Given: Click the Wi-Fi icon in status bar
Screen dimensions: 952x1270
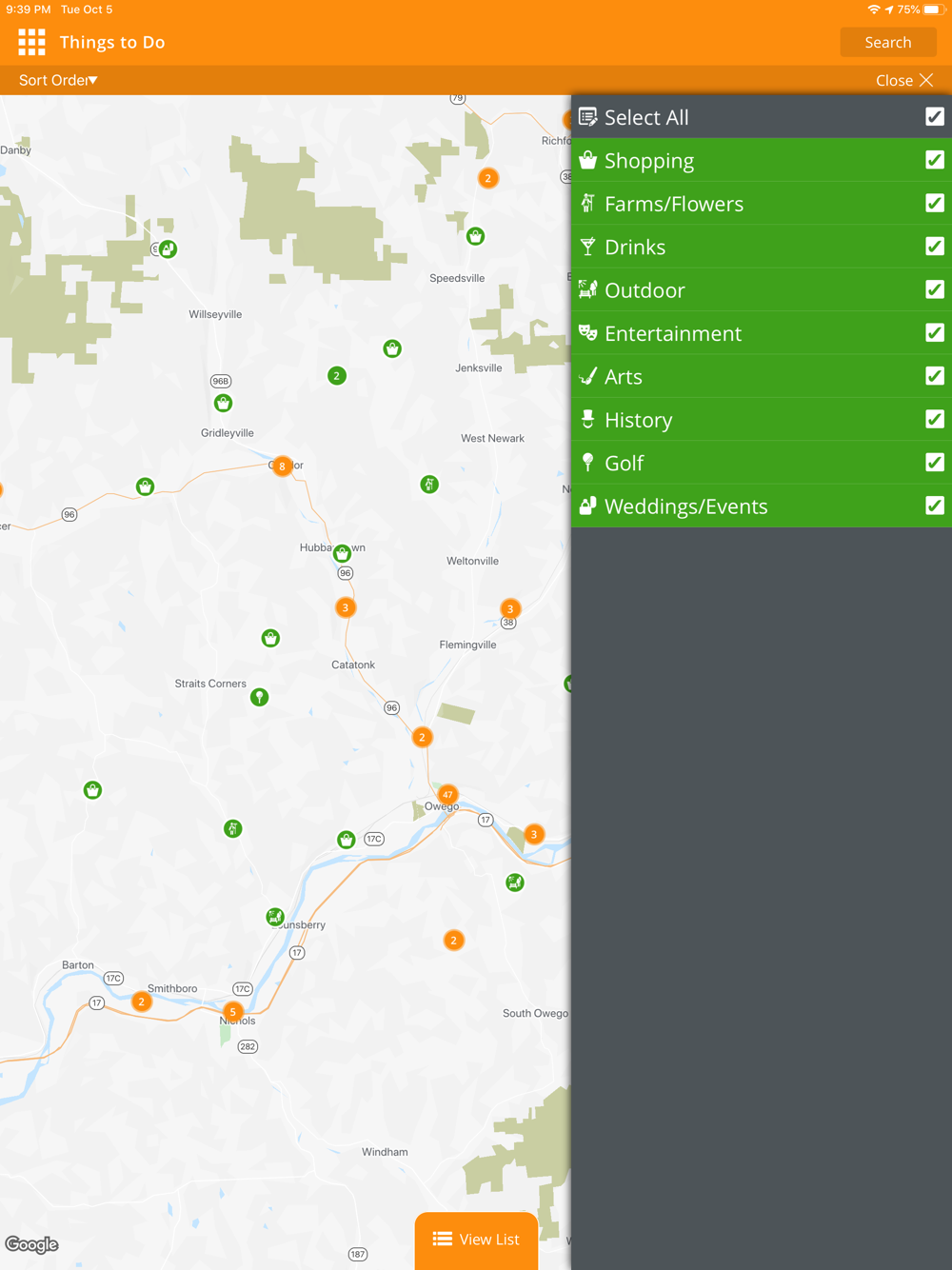Looking at the screenshot, I should point(873,10).
